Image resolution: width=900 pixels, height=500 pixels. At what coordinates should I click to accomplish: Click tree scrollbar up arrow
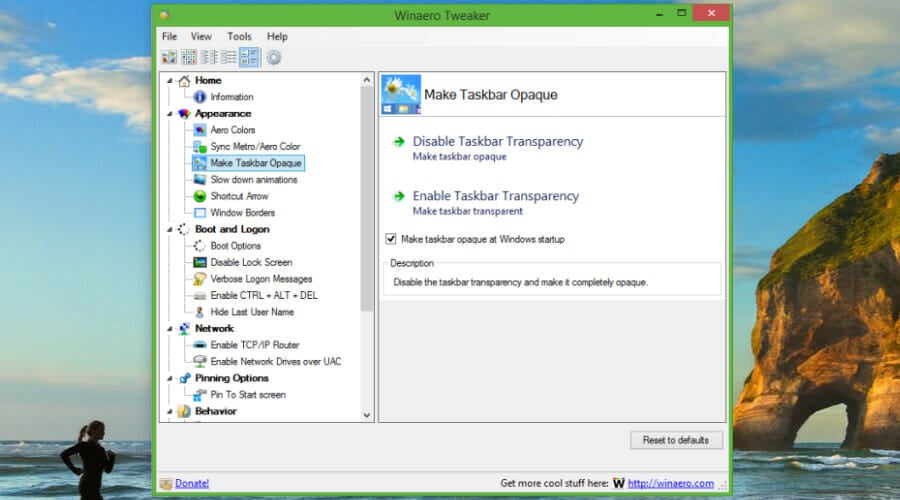pos(367,80)
